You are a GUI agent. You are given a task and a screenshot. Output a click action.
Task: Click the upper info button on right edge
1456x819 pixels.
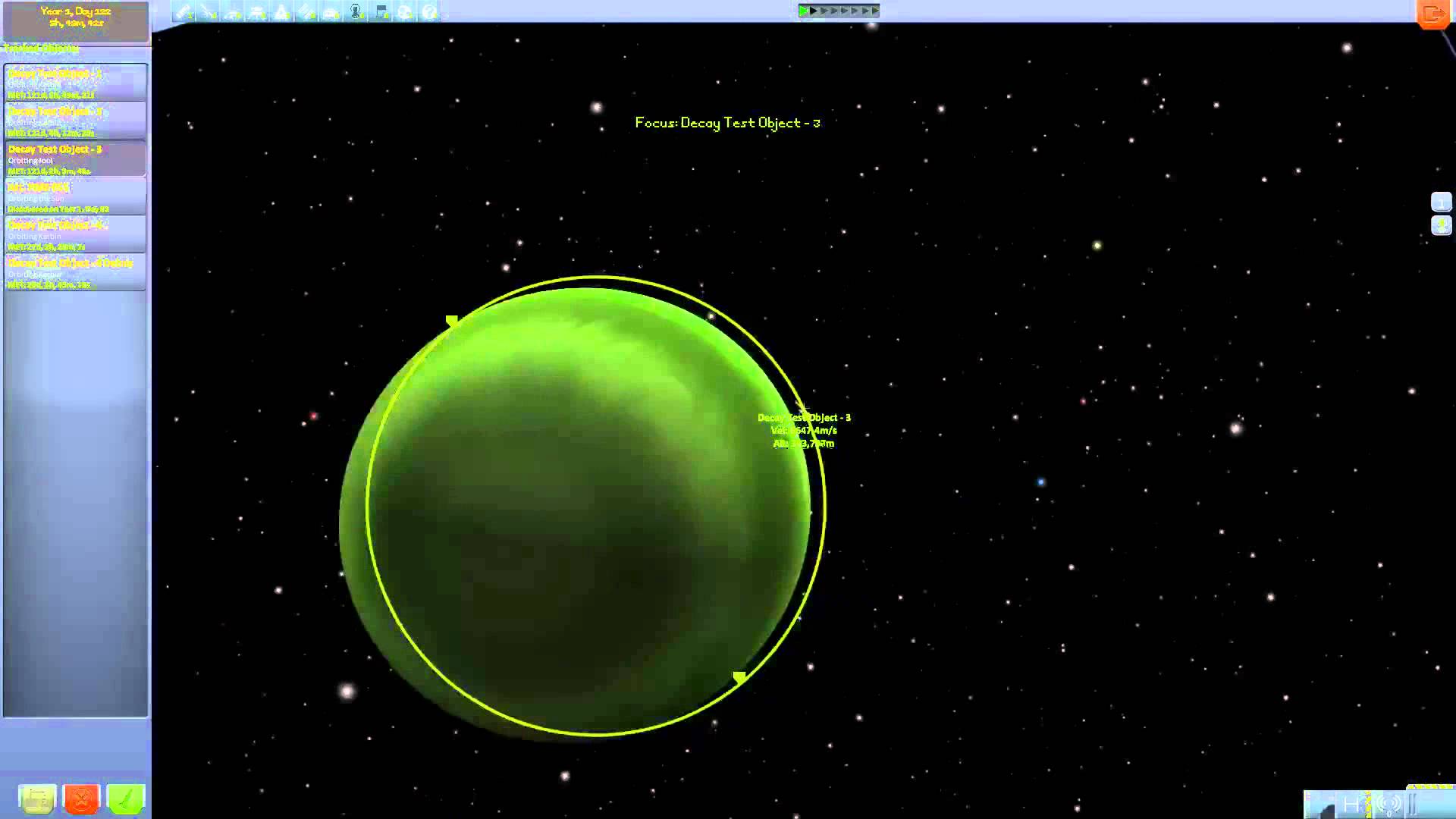(1441, 202)
